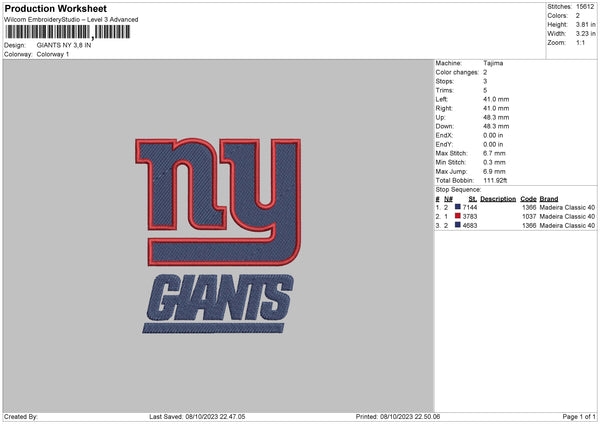Click the 'Production Worksheet' title
Image resolution: width=600 pixels, height=424 pixels.
click(55, 8)
